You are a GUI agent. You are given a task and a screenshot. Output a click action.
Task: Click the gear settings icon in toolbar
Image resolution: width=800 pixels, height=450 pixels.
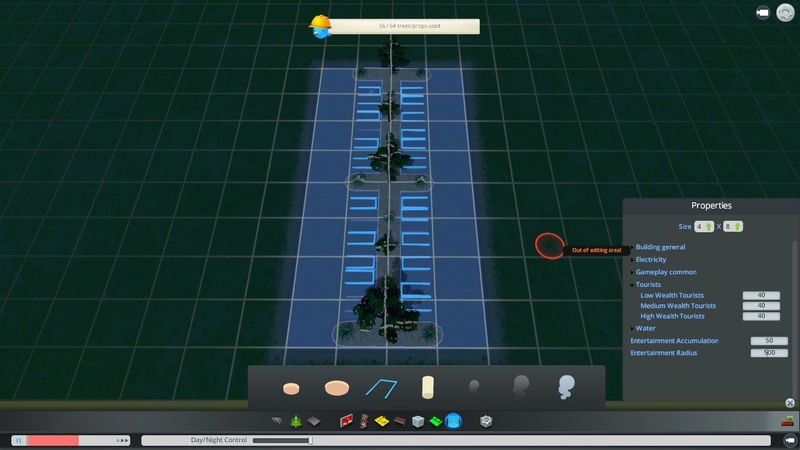486,421
